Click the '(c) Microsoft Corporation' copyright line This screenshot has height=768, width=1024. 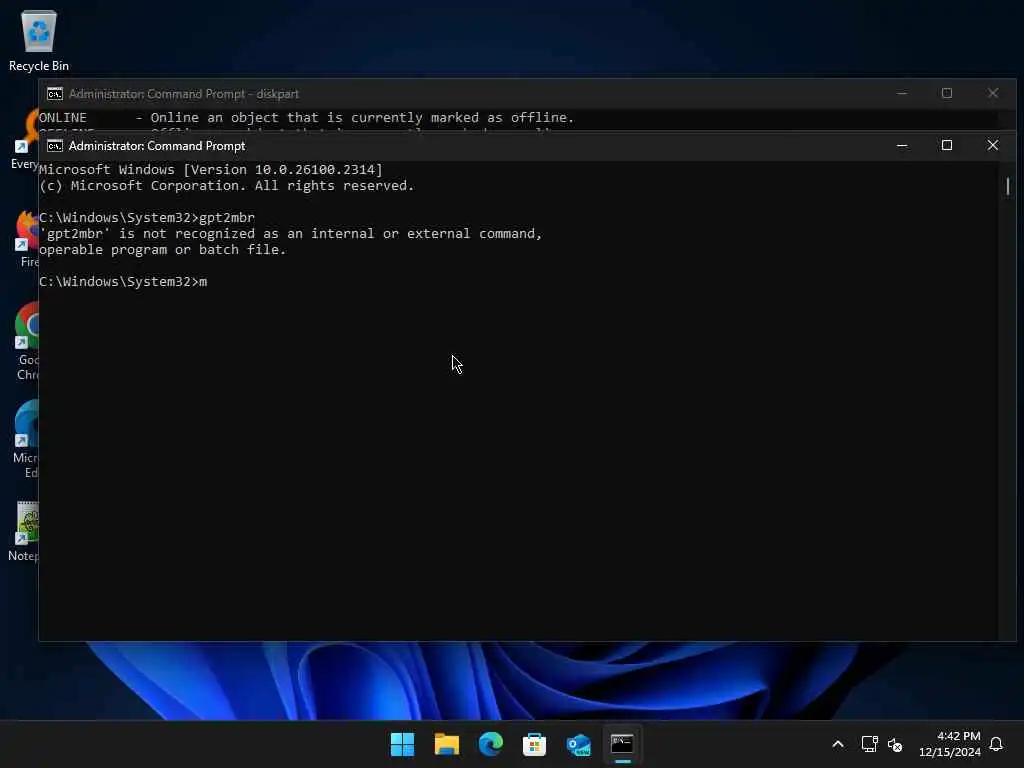(227, 185)
